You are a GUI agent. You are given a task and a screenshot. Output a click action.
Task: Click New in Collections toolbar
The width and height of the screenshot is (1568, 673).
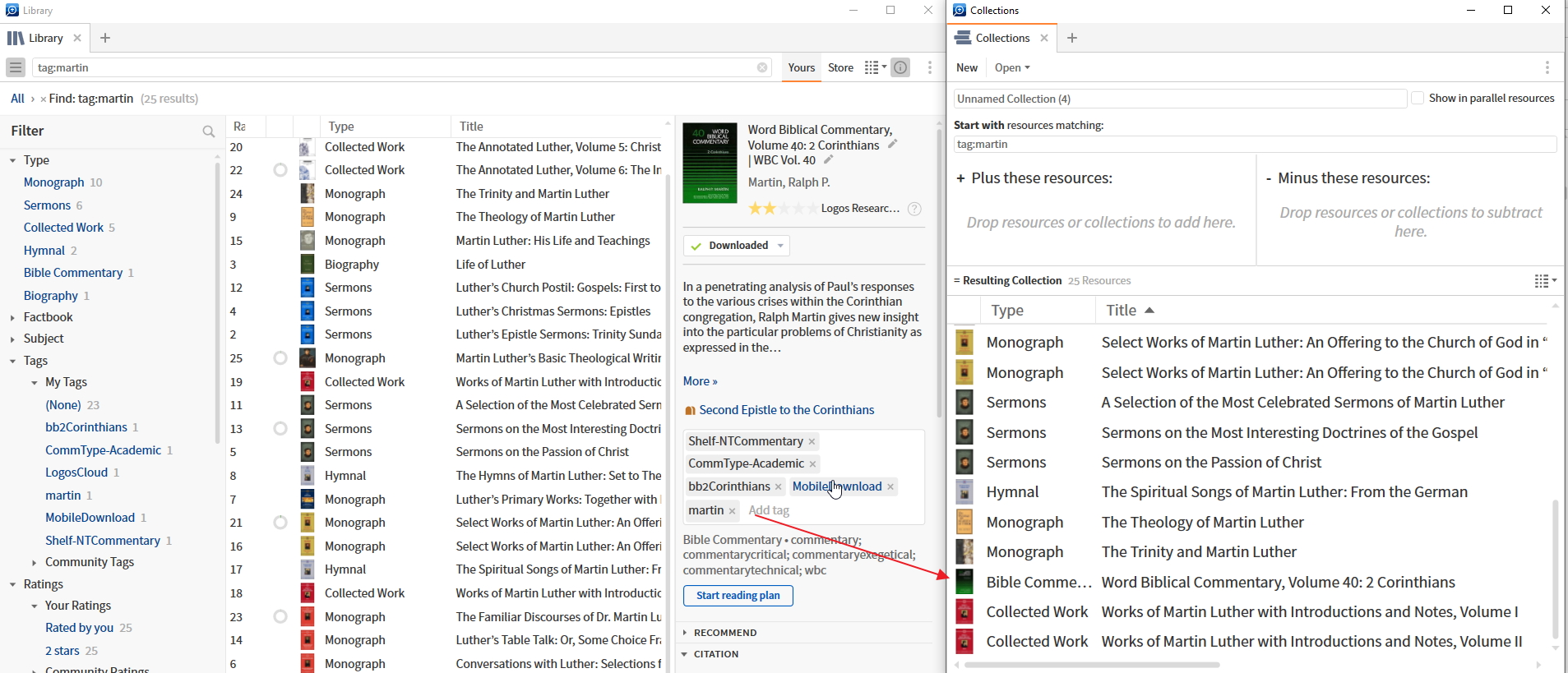967,67
